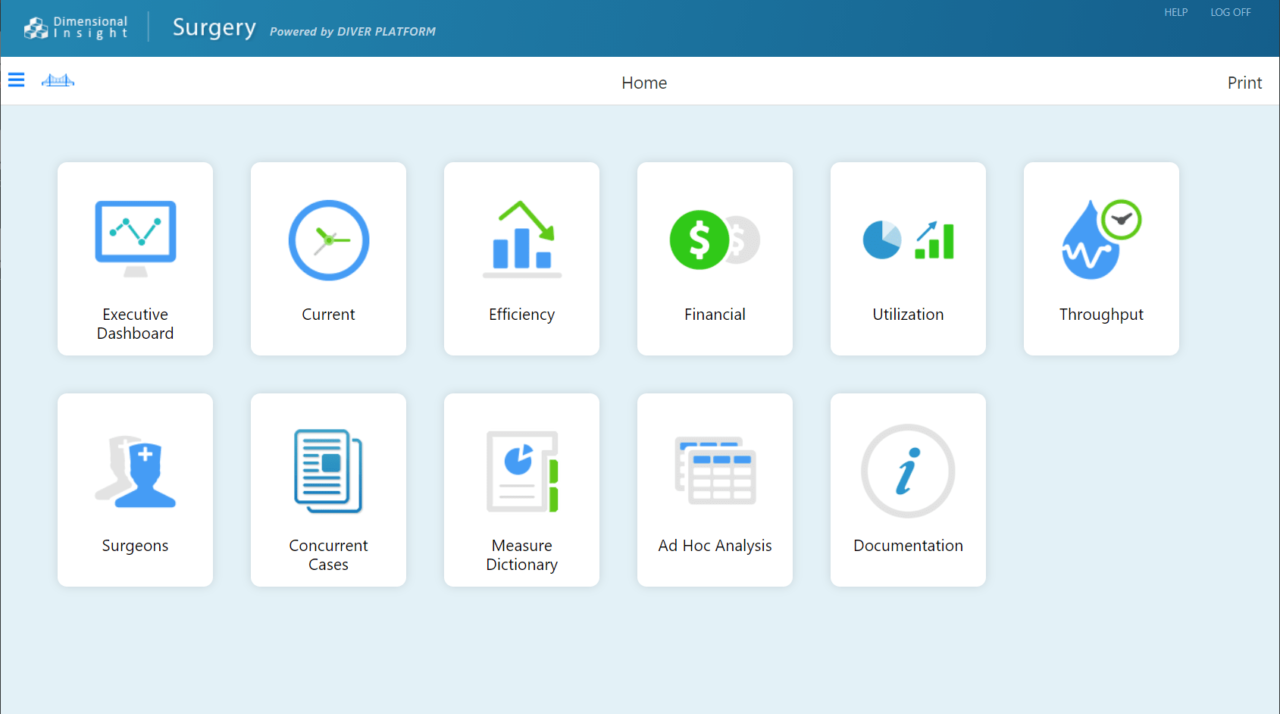The width and height of the screenshot is (1280, 714).
Task: Open the Executive Dashboard monitor icon
Action: point(135,238)
